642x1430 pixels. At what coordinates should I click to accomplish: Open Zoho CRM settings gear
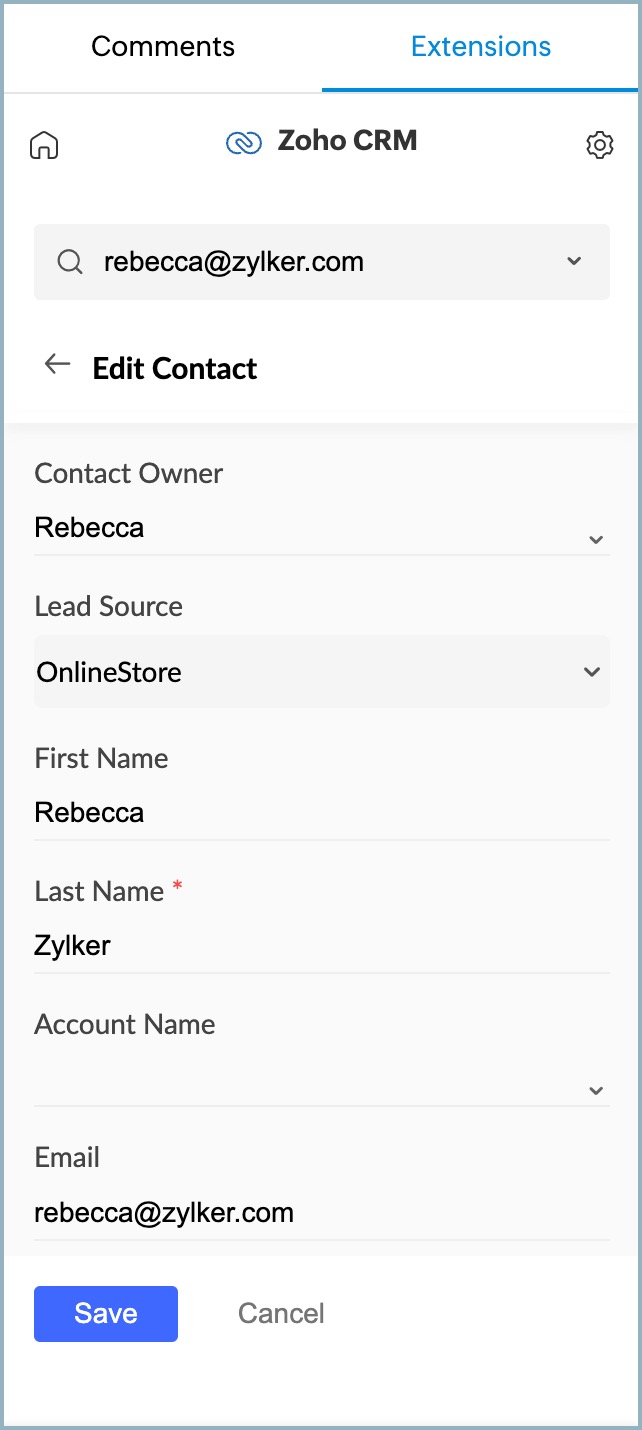point(598,145)
